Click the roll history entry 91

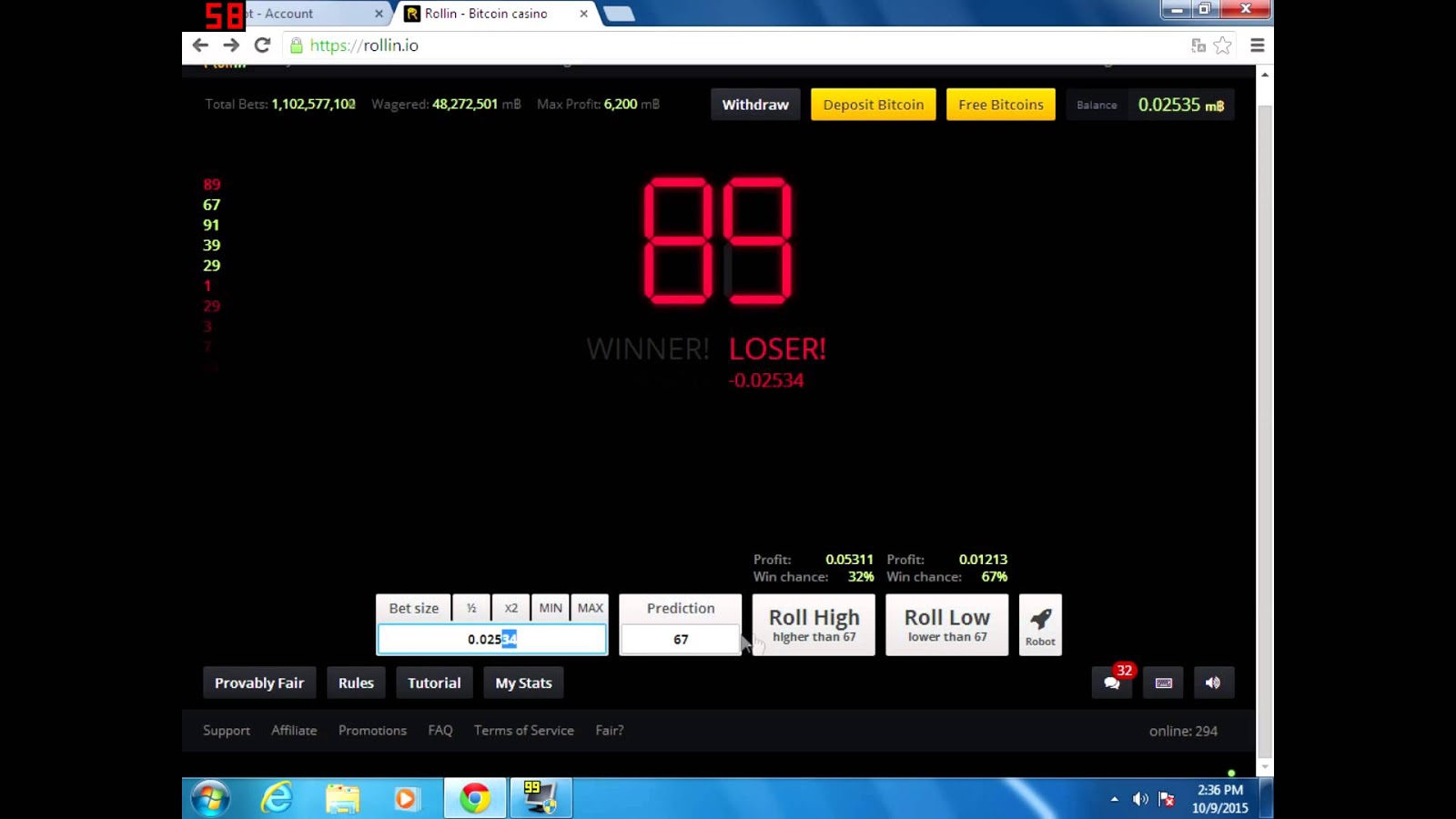click(x=211, y=225)
